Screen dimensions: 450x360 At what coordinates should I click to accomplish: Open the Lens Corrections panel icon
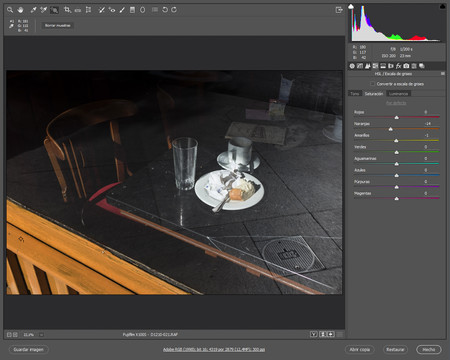coord(391,66)
